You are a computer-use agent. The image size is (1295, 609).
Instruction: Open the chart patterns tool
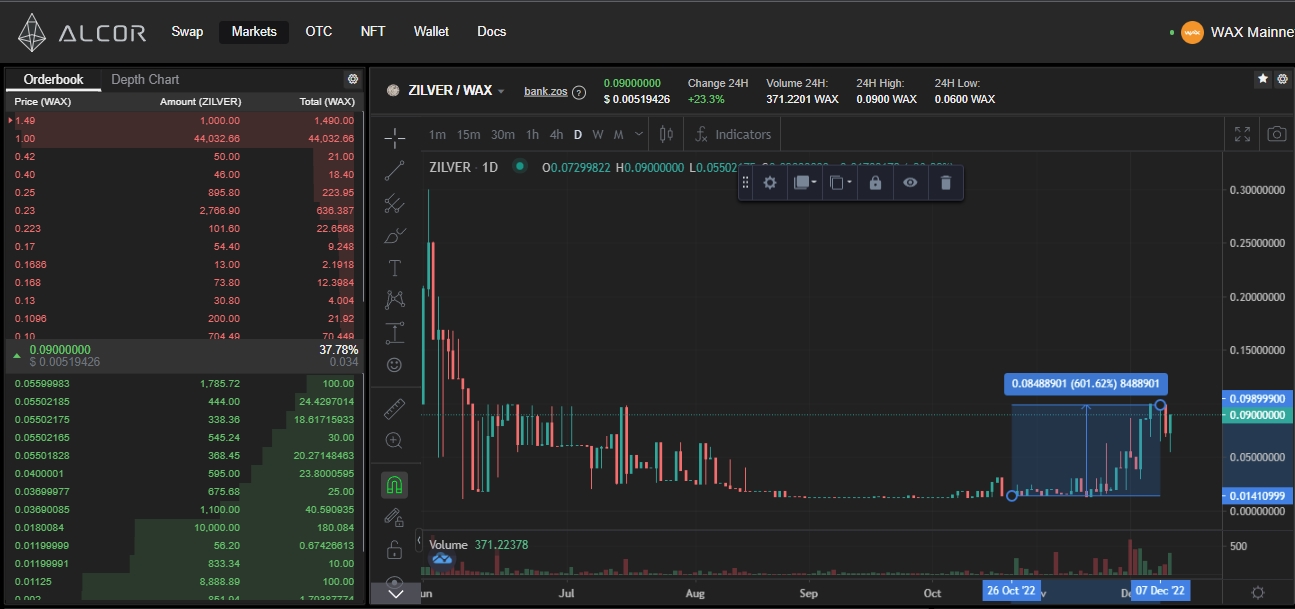click(395, 299)
